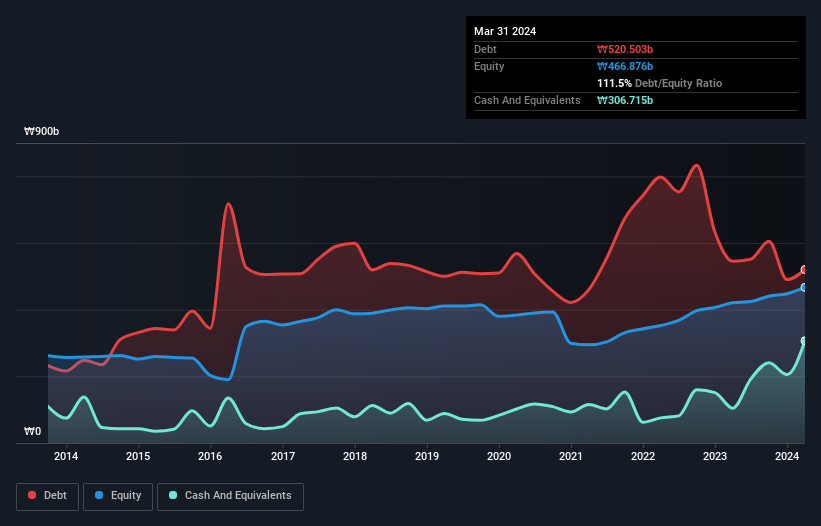Toggle the Equity legend button

coord(118,496)
